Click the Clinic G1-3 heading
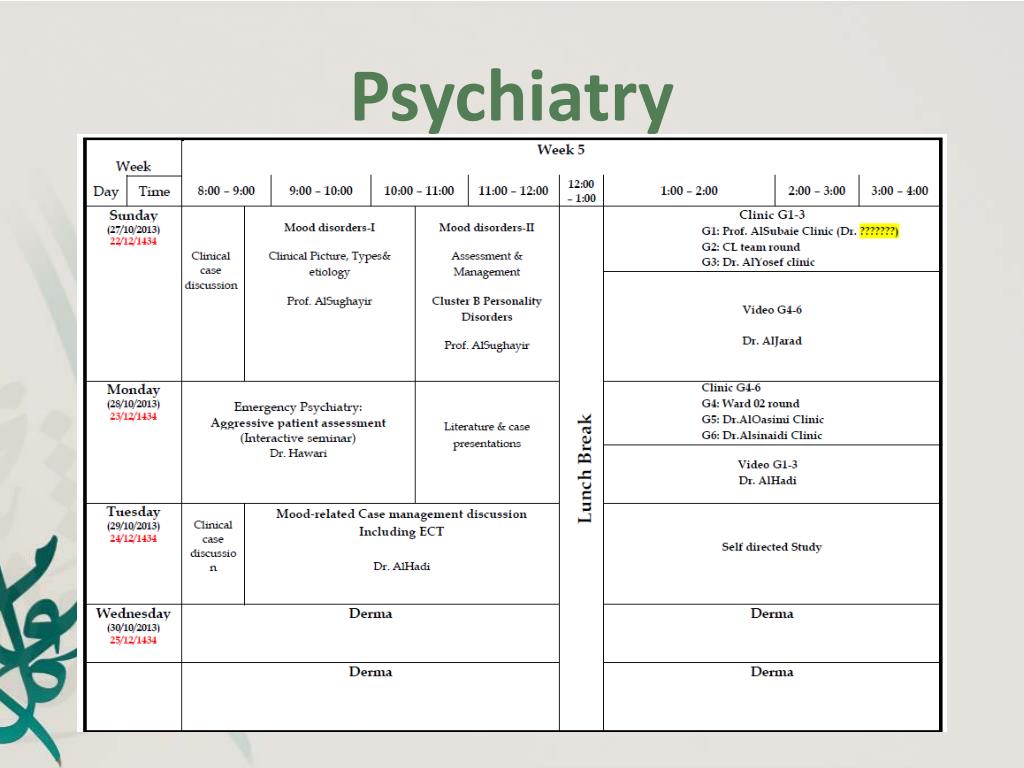The image size is (1024, 768). pyautogui.click(x=772, y=215)
